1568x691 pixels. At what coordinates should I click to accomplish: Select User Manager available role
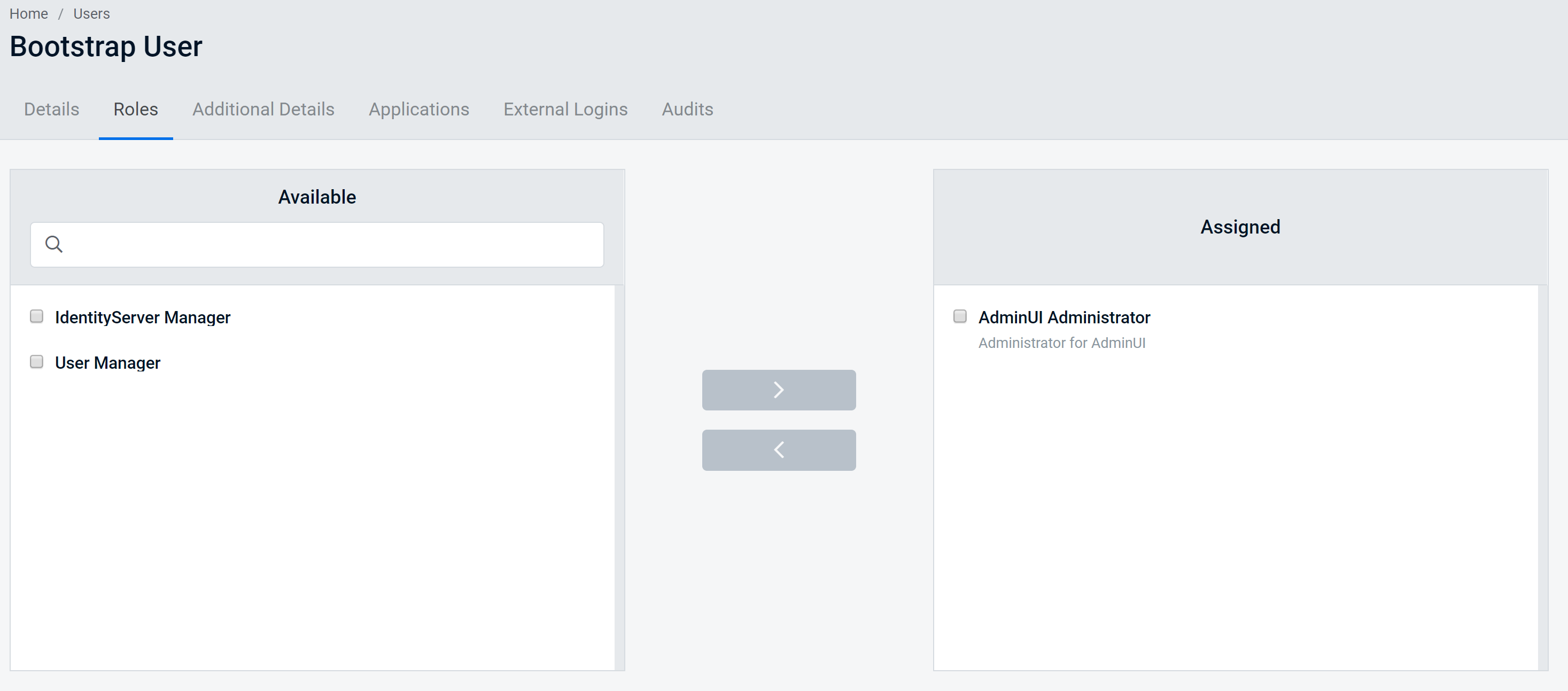pyautogui.click(x=37, y=362)
